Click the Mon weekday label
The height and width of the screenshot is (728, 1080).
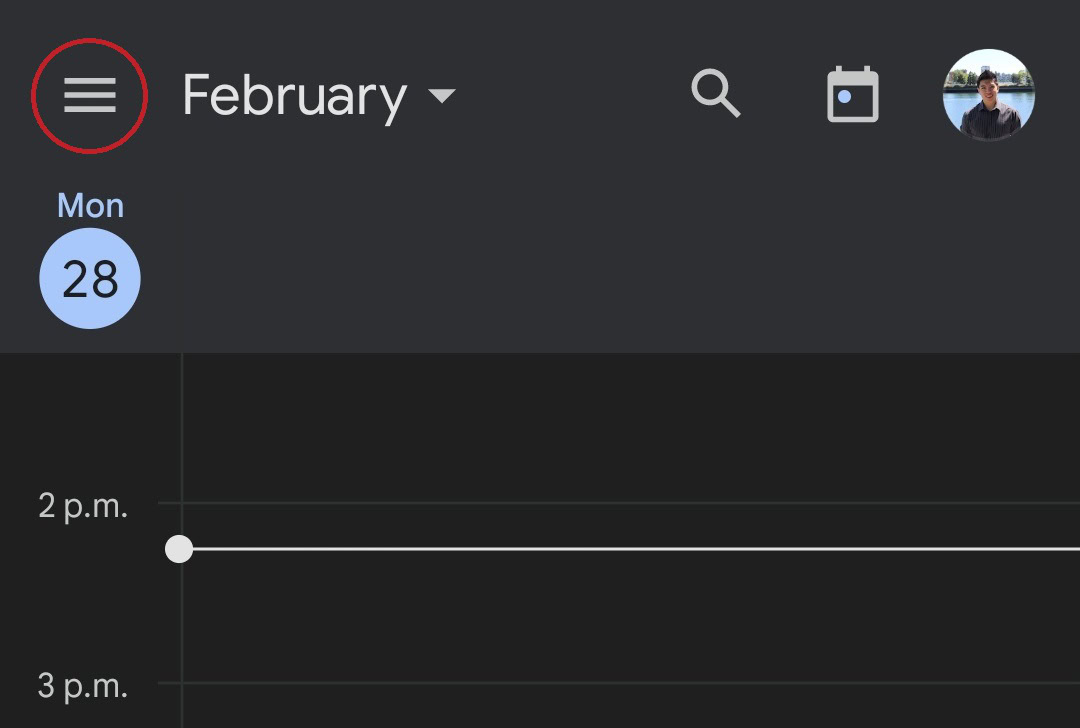point(90,206)
